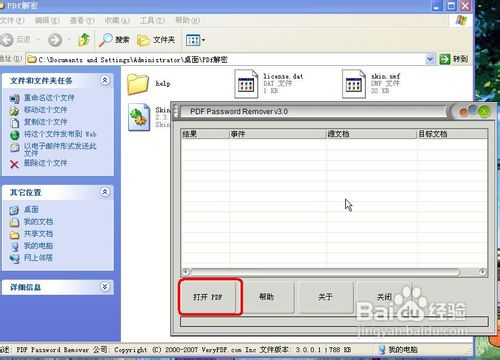Screen dimensions: 500x360
Task: Click the horizontal scrollbar in the results list
Action: click(325, 272)
